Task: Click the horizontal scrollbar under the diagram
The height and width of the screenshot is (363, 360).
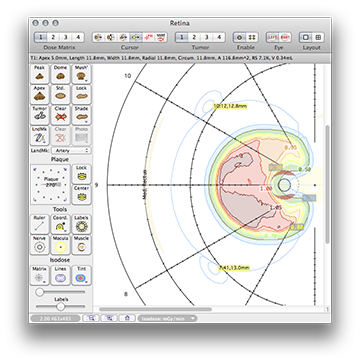Action: click(x=155, y=309)
